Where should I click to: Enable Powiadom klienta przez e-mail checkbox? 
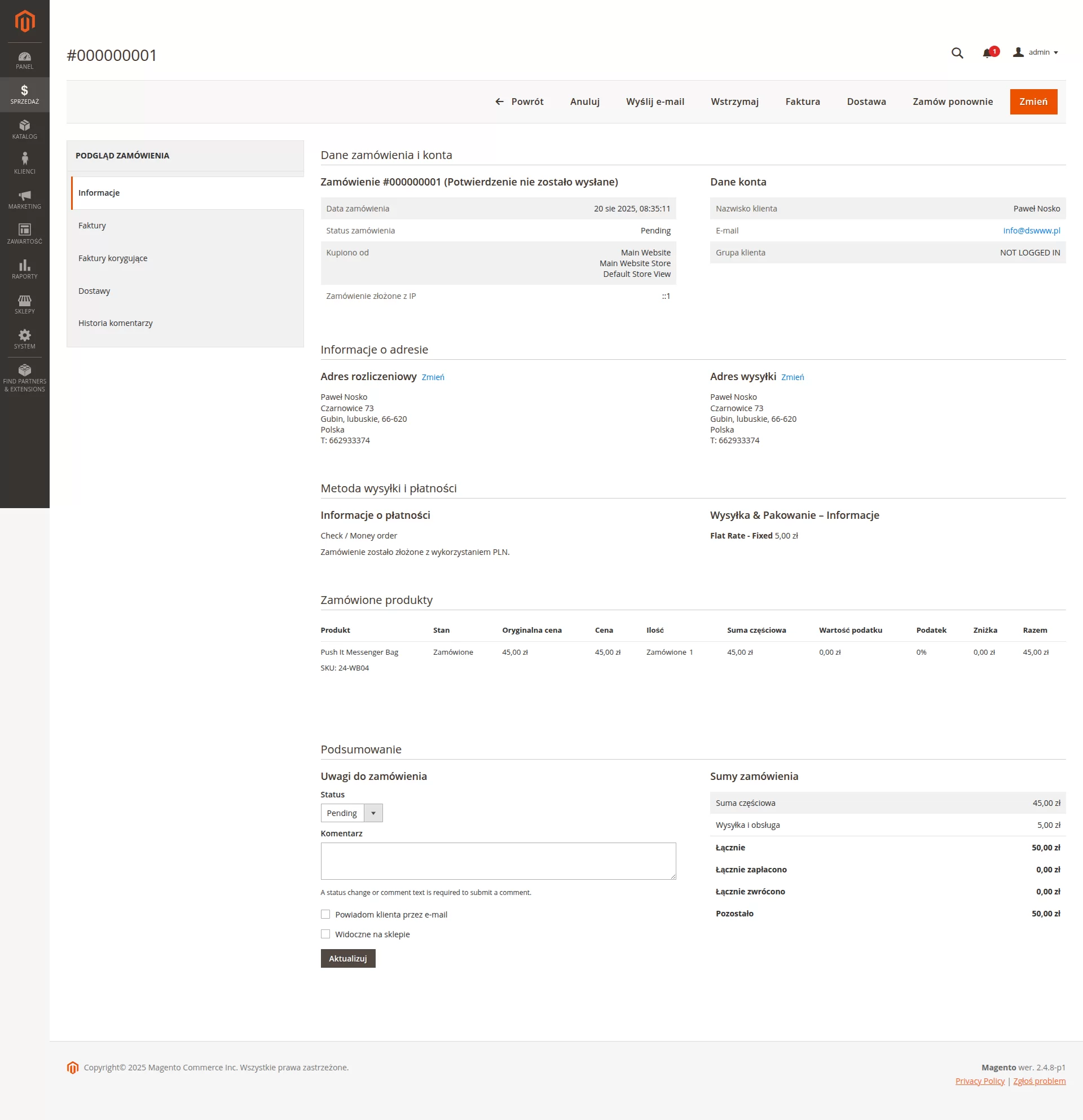pos(325,914)
